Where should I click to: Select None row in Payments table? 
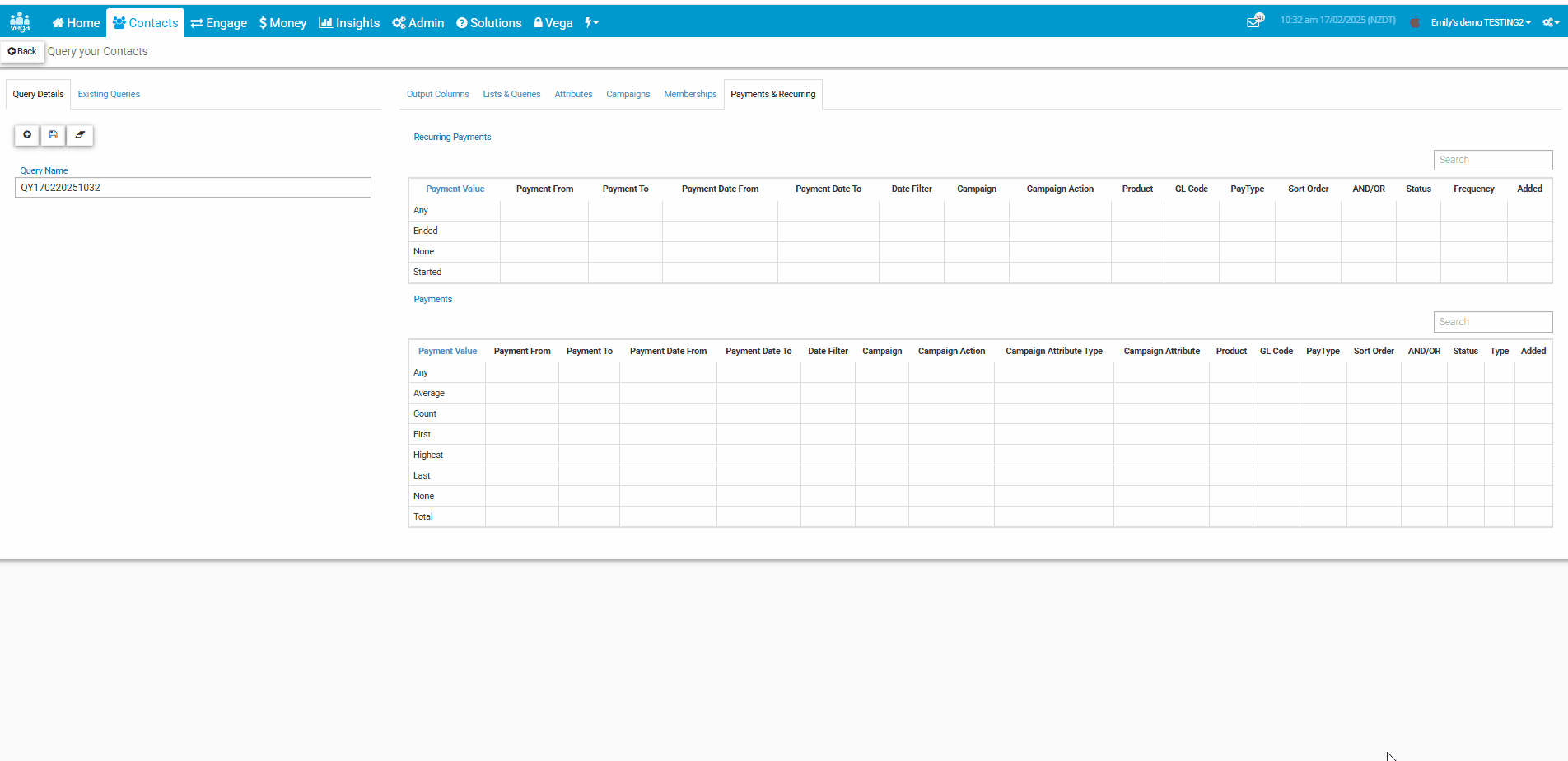click(980, 497)
